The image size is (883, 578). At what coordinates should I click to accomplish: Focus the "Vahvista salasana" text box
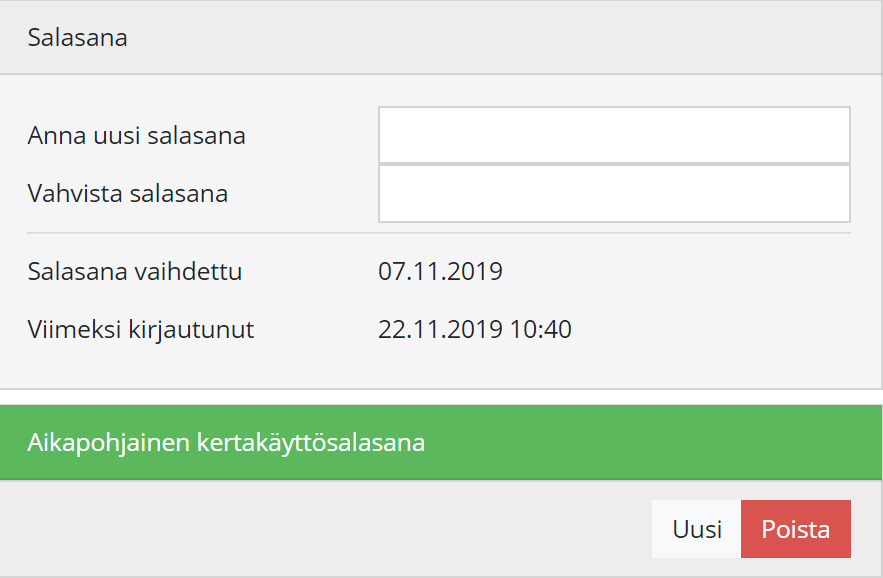[614, 193]
